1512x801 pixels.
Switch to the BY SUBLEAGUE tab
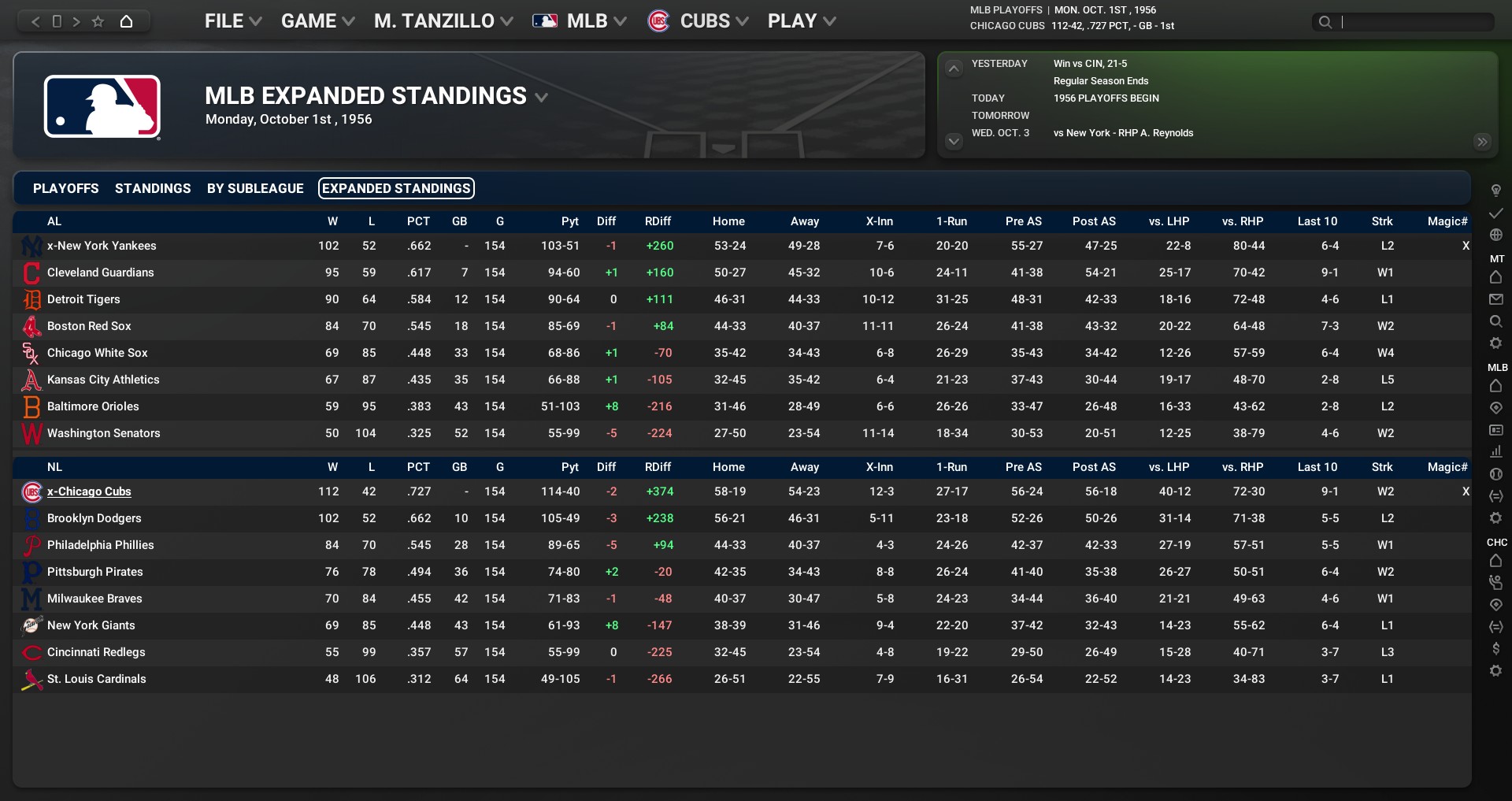[255, 188]
